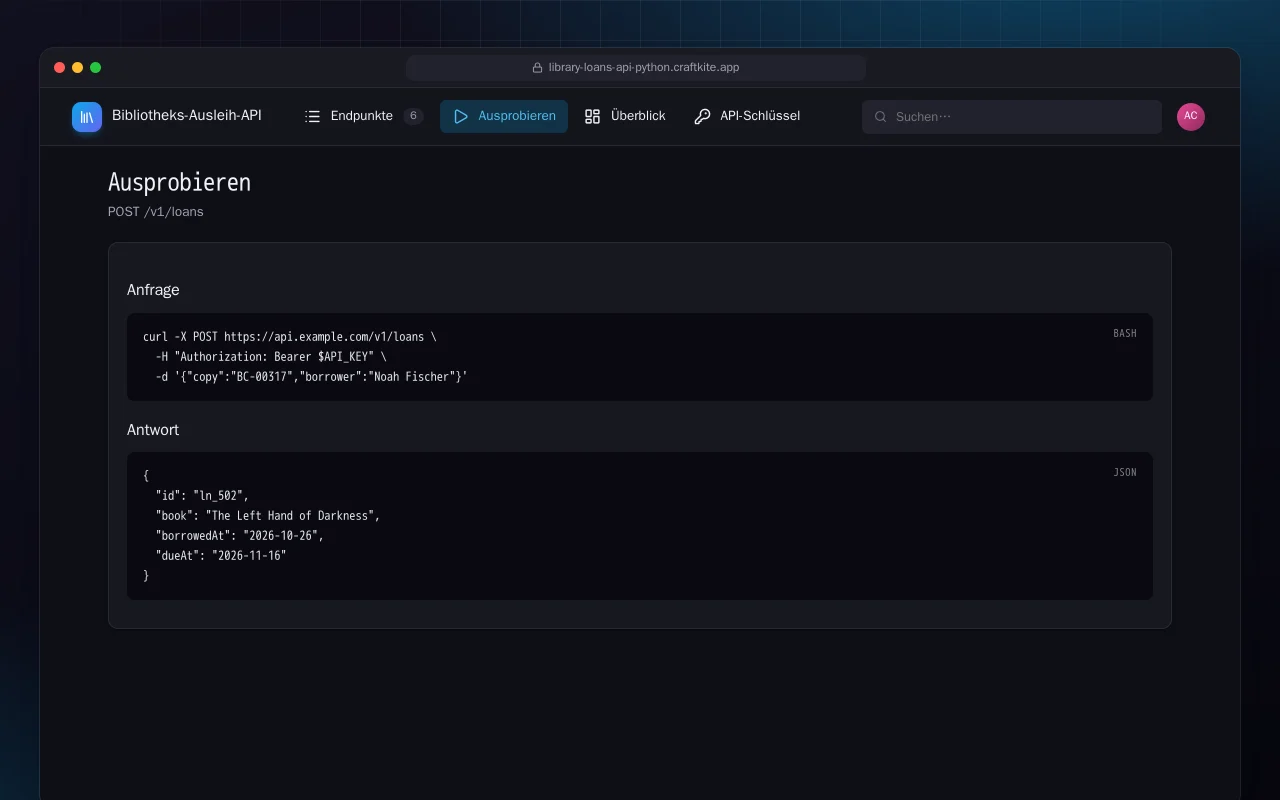This screenshot has height=800, width=1280.
Task: Click the Bibliotheks-Ausleih-API title
Action: 187,116
